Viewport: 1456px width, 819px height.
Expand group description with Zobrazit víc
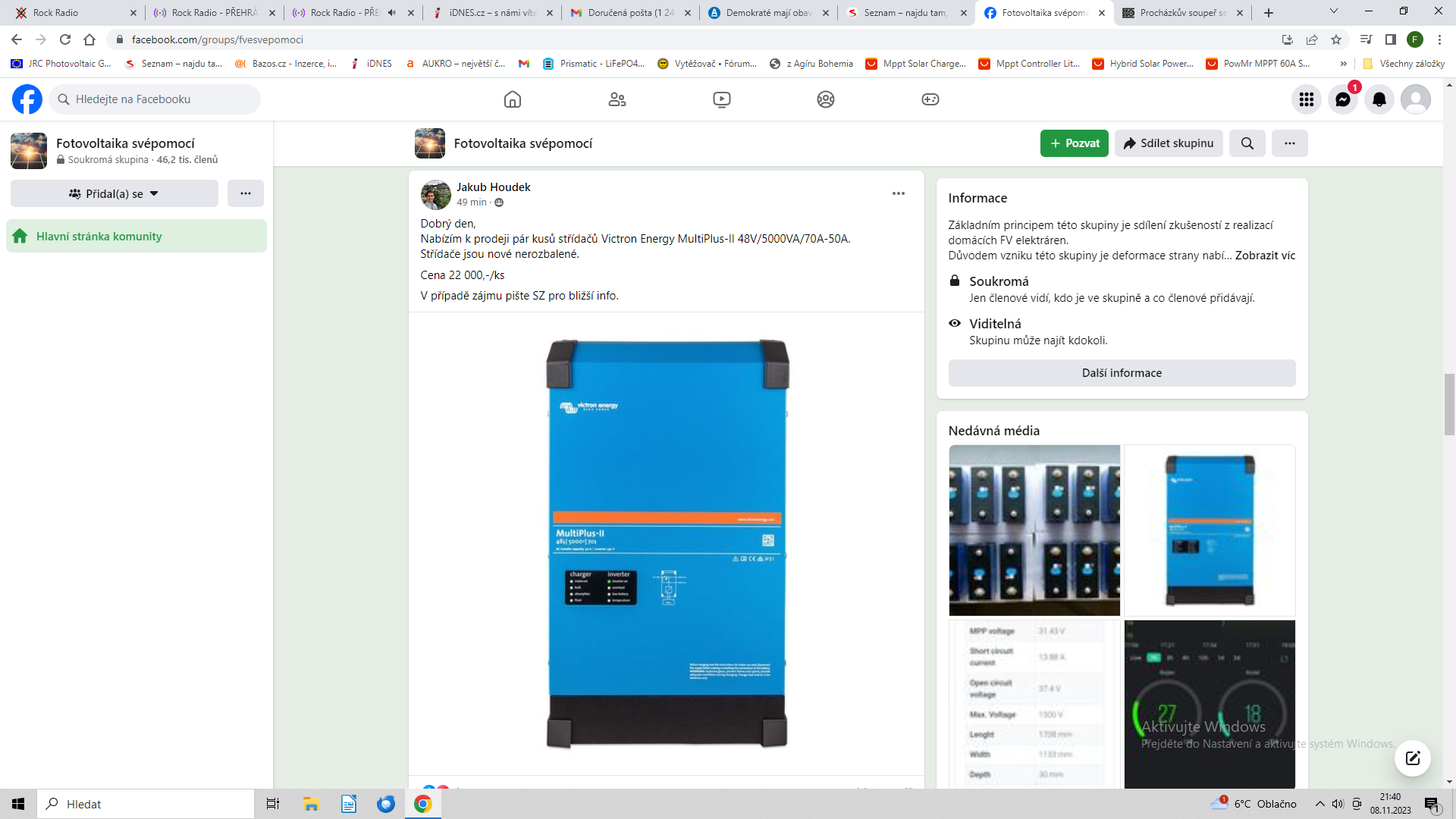tap(1265, 256)
